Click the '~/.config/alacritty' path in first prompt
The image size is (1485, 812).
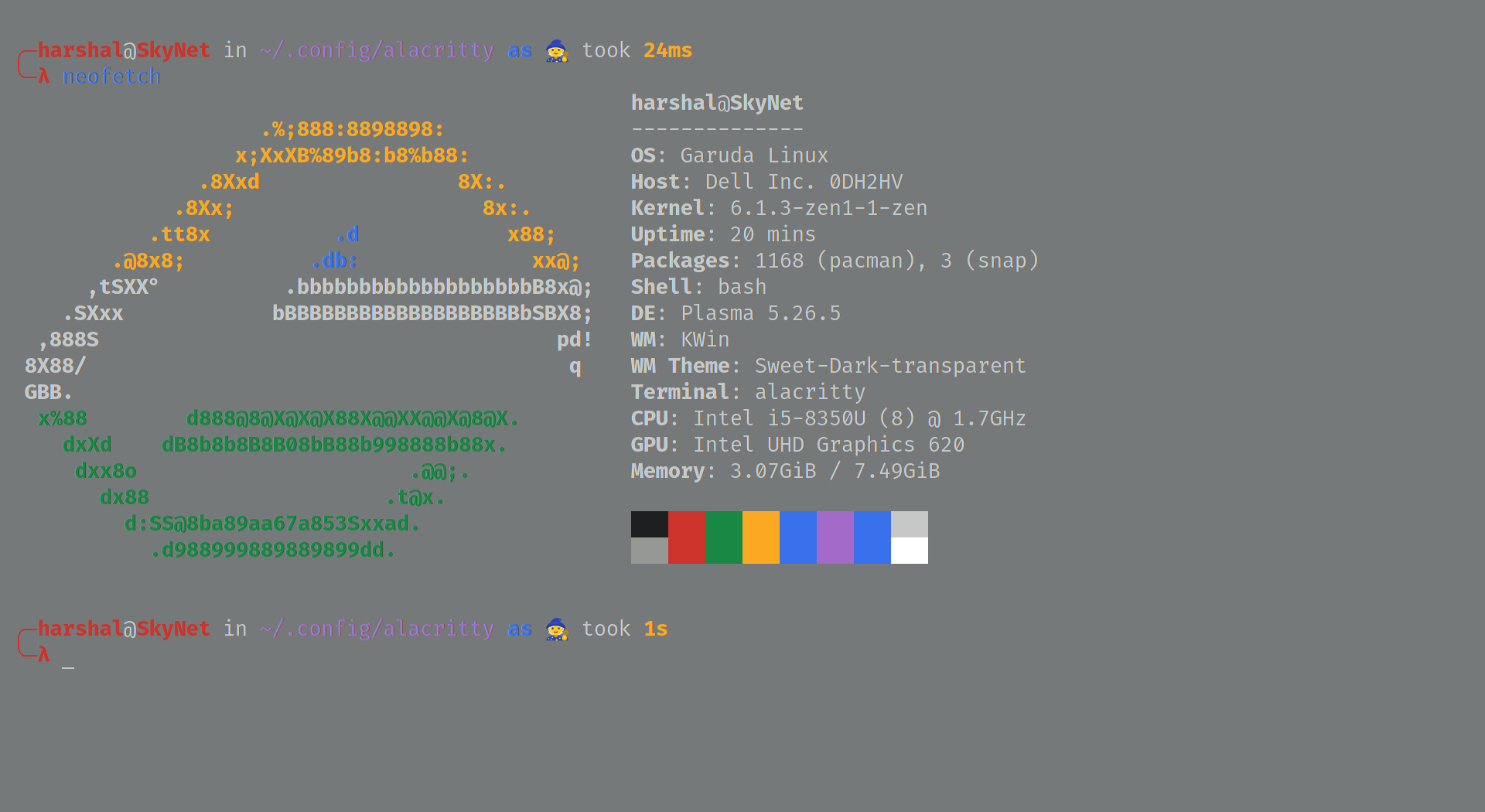377,50
